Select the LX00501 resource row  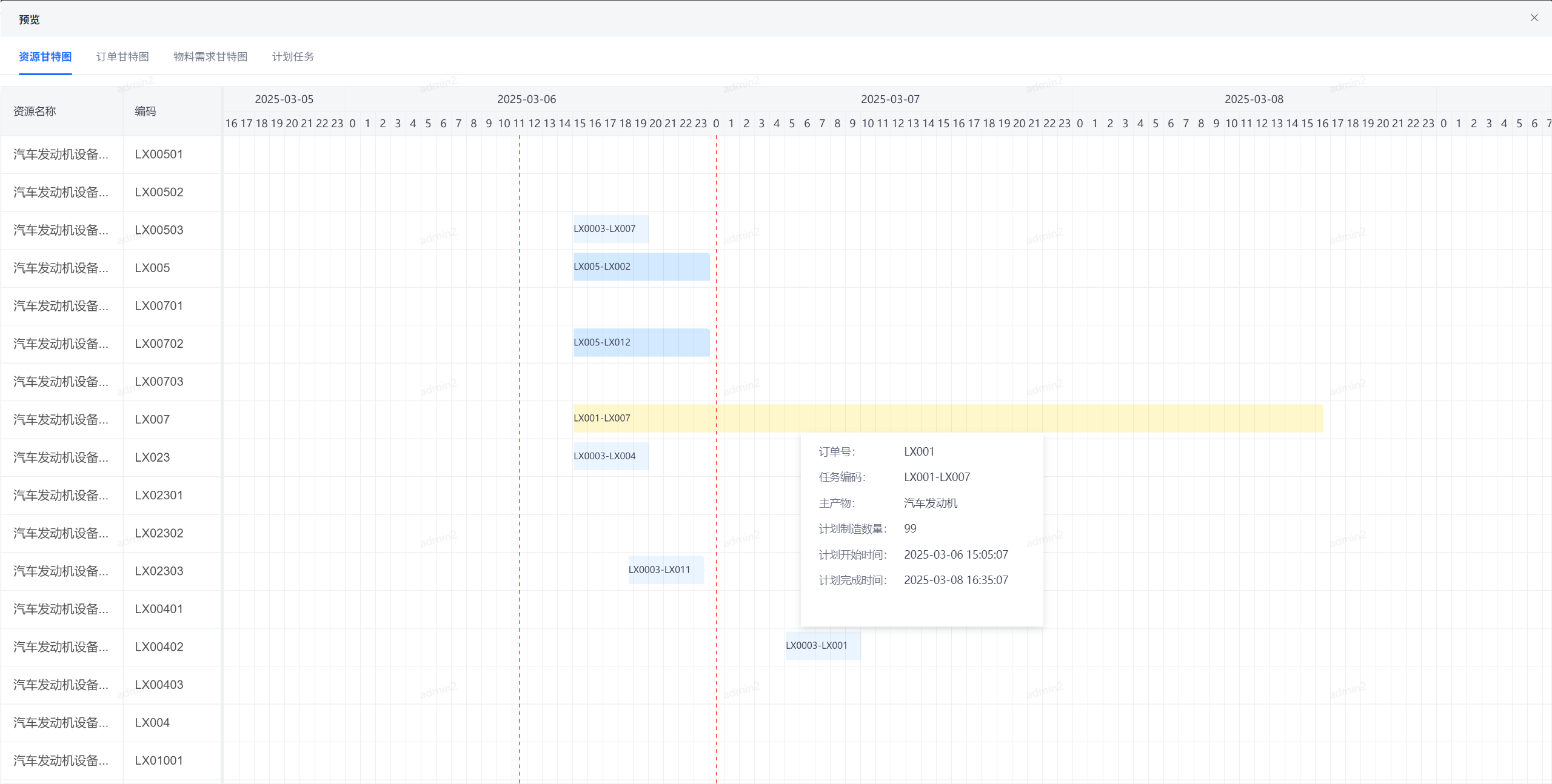[x=159, y=154]
